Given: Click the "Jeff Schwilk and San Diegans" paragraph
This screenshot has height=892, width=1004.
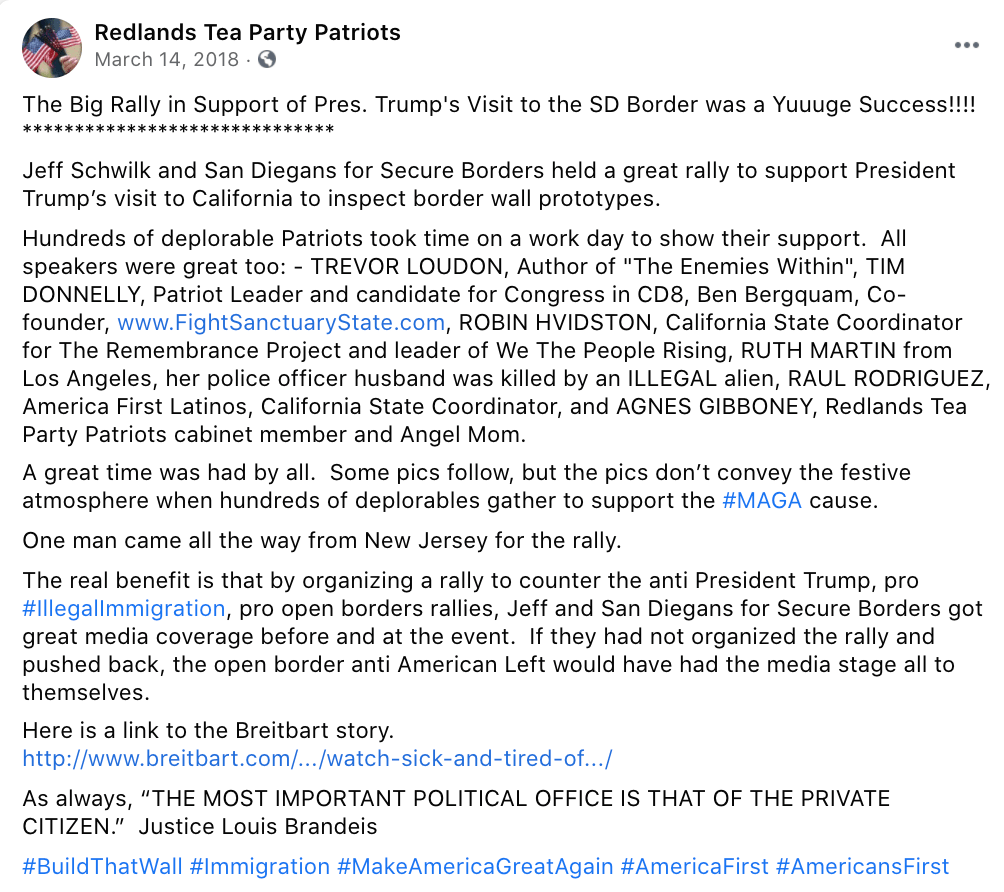Looking at the screenshot, I should (488, 184).
